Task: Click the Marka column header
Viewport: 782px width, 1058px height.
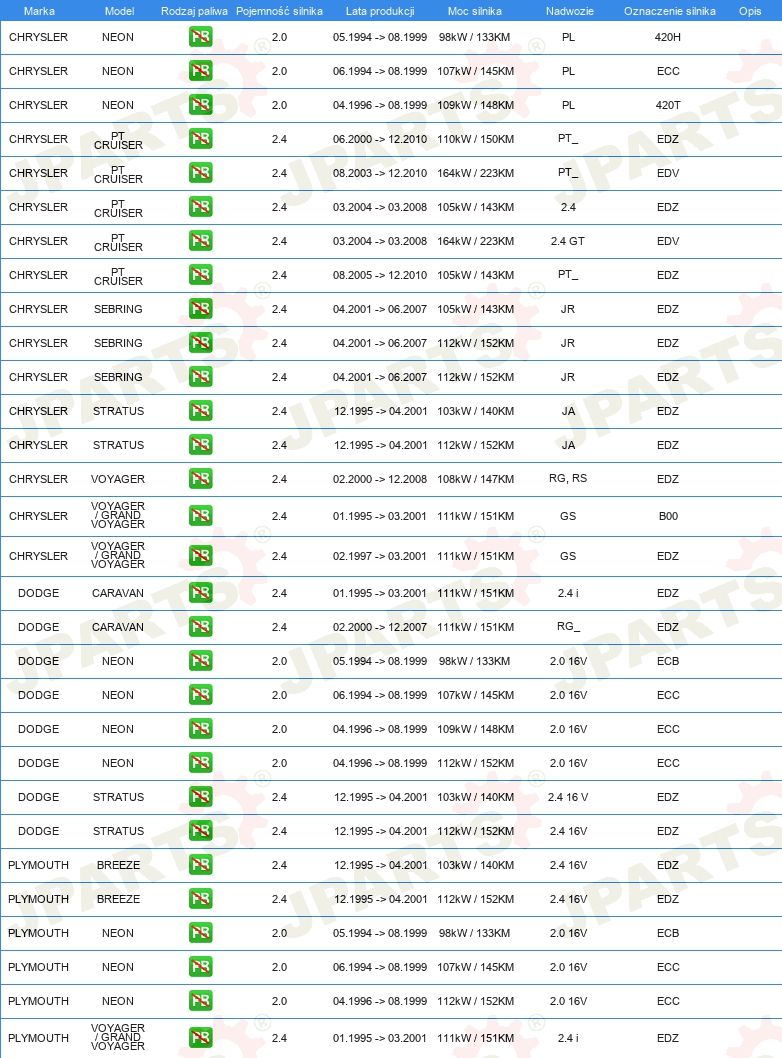Action: pyautogui.click(x=39, y=11)
